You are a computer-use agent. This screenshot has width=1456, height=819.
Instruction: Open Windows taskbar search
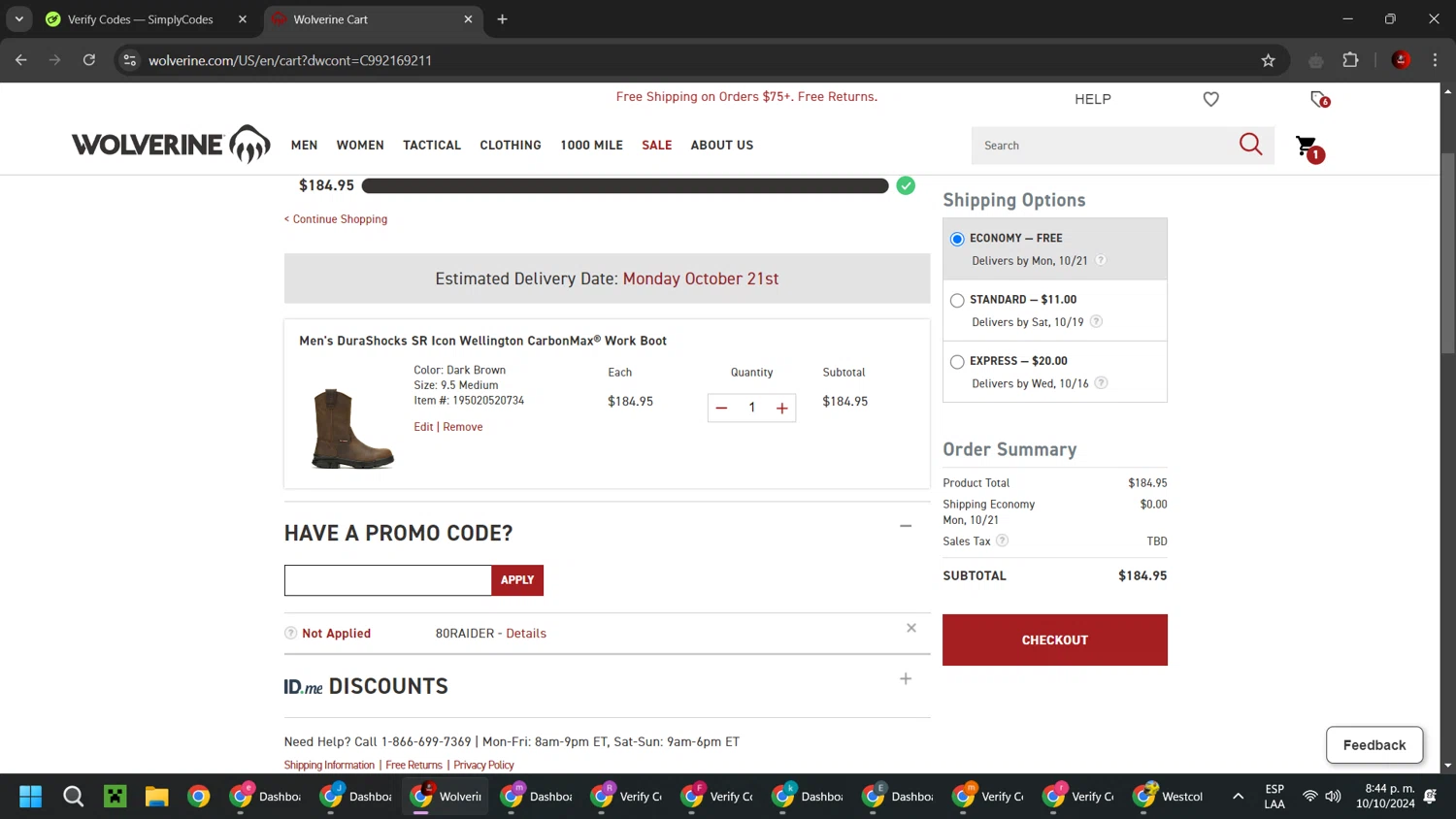[x=73, y=797]
